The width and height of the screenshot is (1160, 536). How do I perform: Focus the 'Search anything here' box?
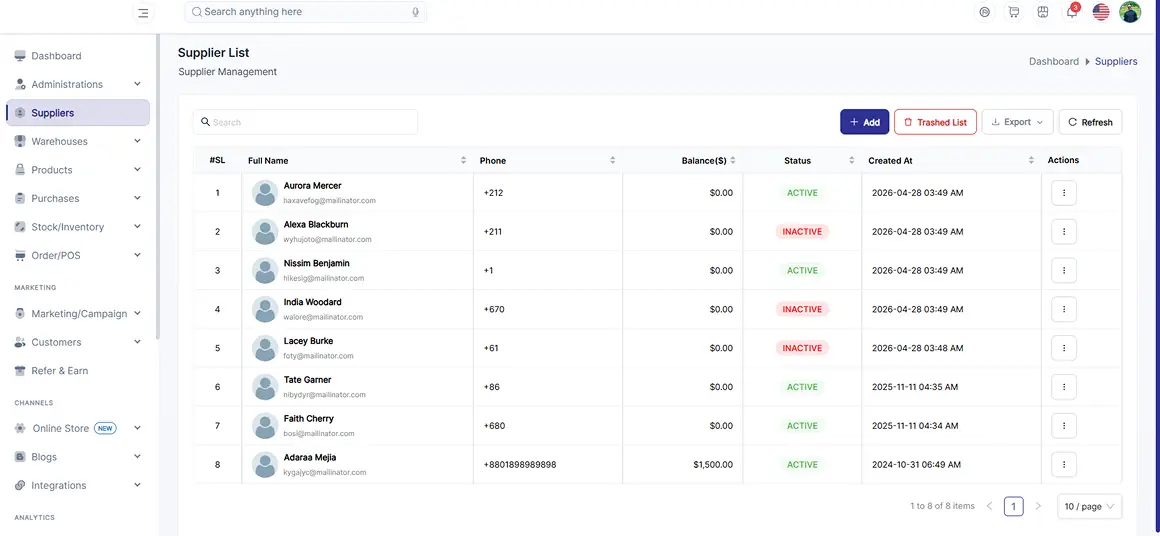pos(305,12)
